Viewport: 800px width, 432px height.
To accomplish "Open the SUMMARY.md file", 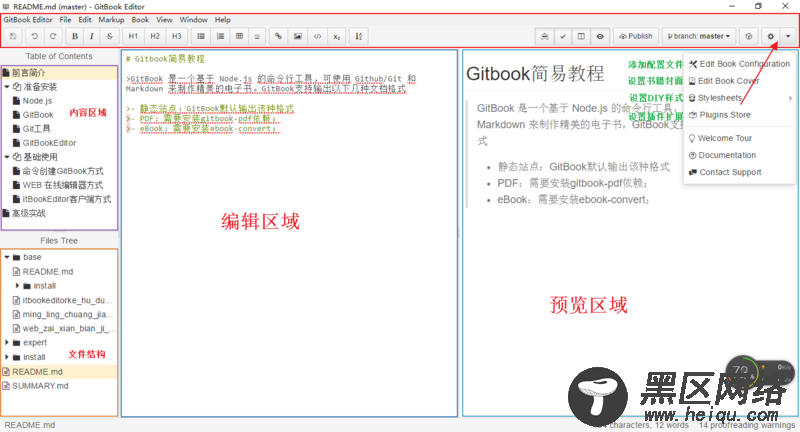I will 40,386.
